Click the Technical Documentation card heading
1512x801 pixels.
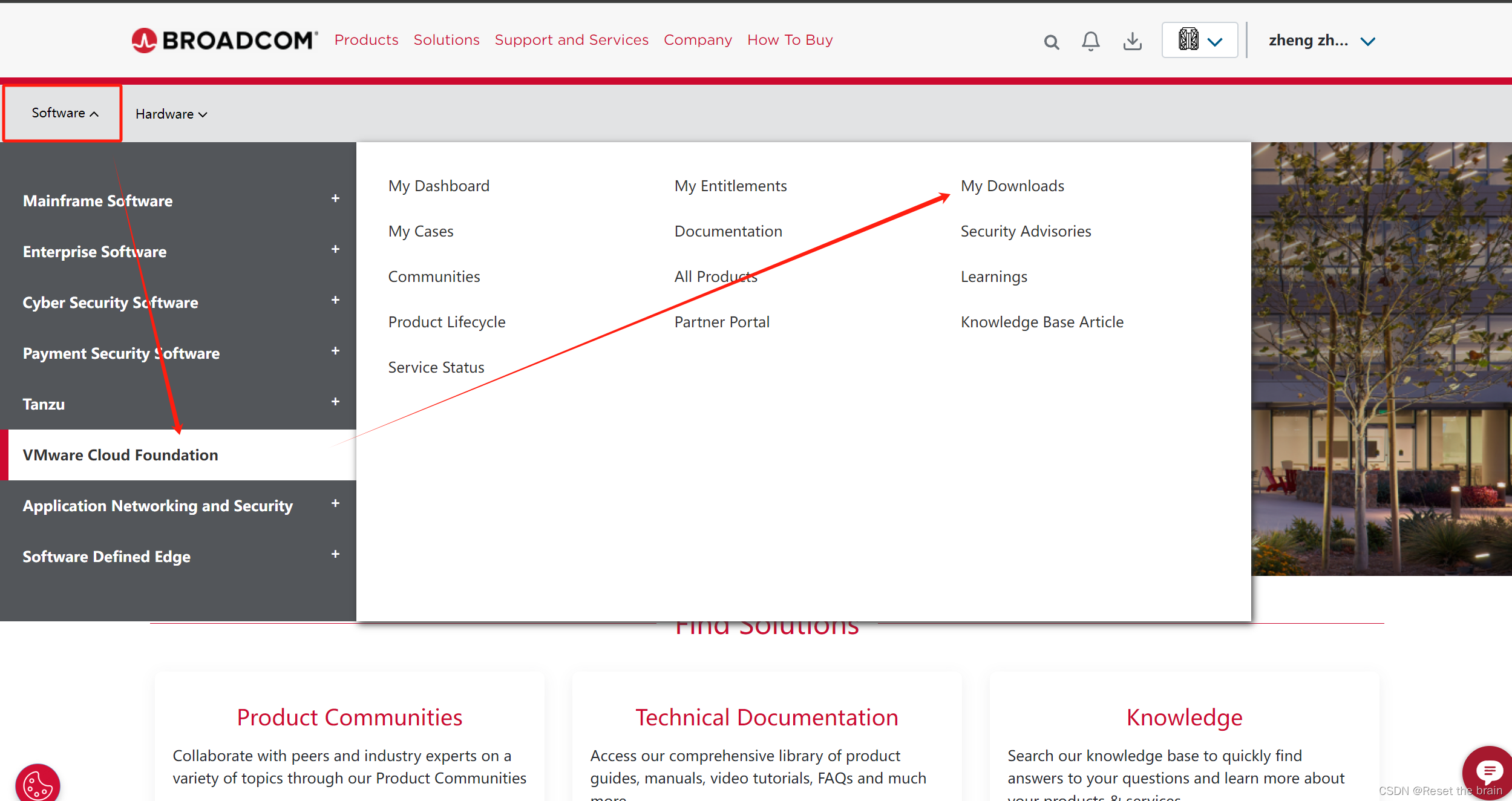[767, 717]
